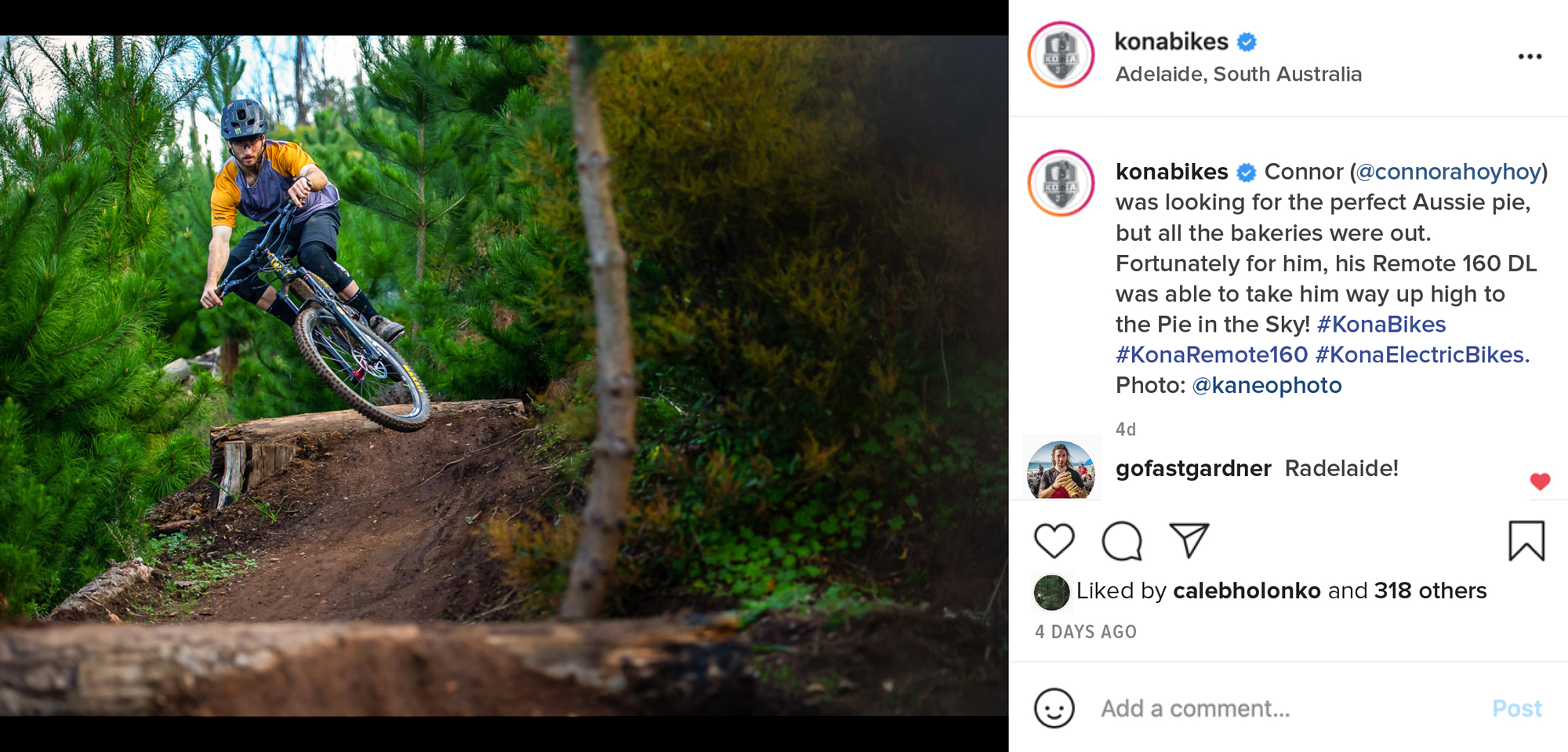The width and height of the screenshot is (1568, 752).
Task: Open gofastgardner username in comments
Action: coord(1192,468)
